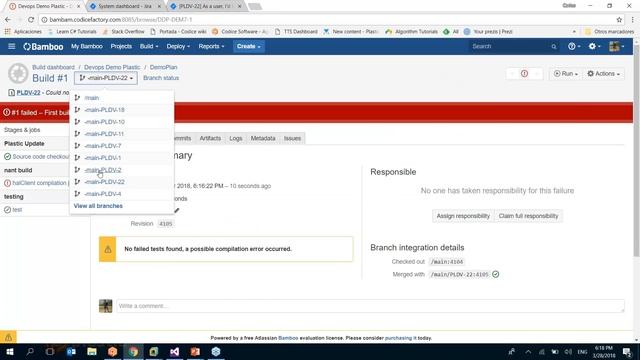Screen dimensions: 640x360
Task: Open halClient compilation job
Action: tap(39, 183)
